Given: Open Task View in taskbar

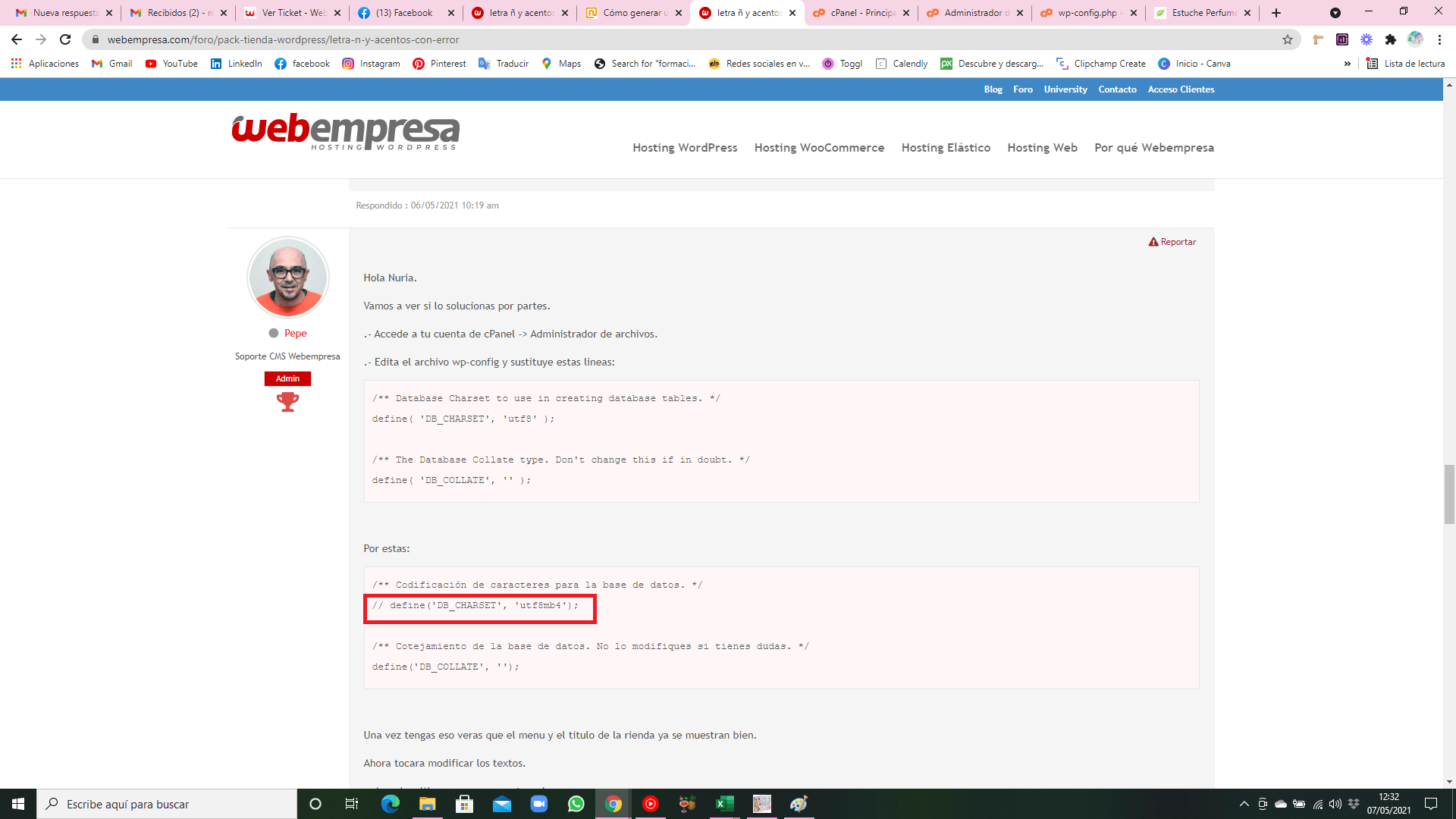Looking at the screenshot, I should click(351, 804).
